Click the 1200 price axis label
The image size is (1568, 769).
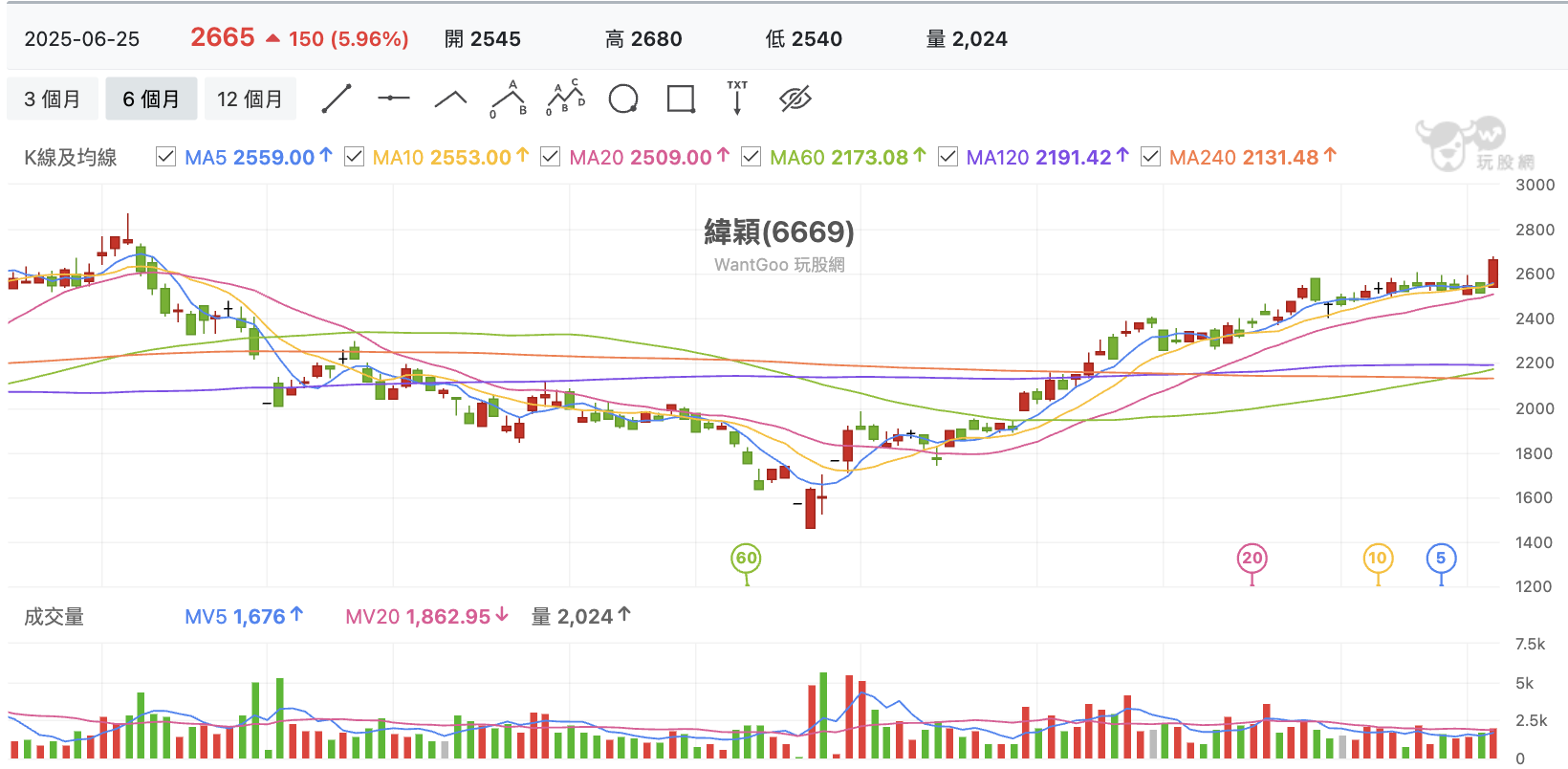click(x=1534, y=586)
